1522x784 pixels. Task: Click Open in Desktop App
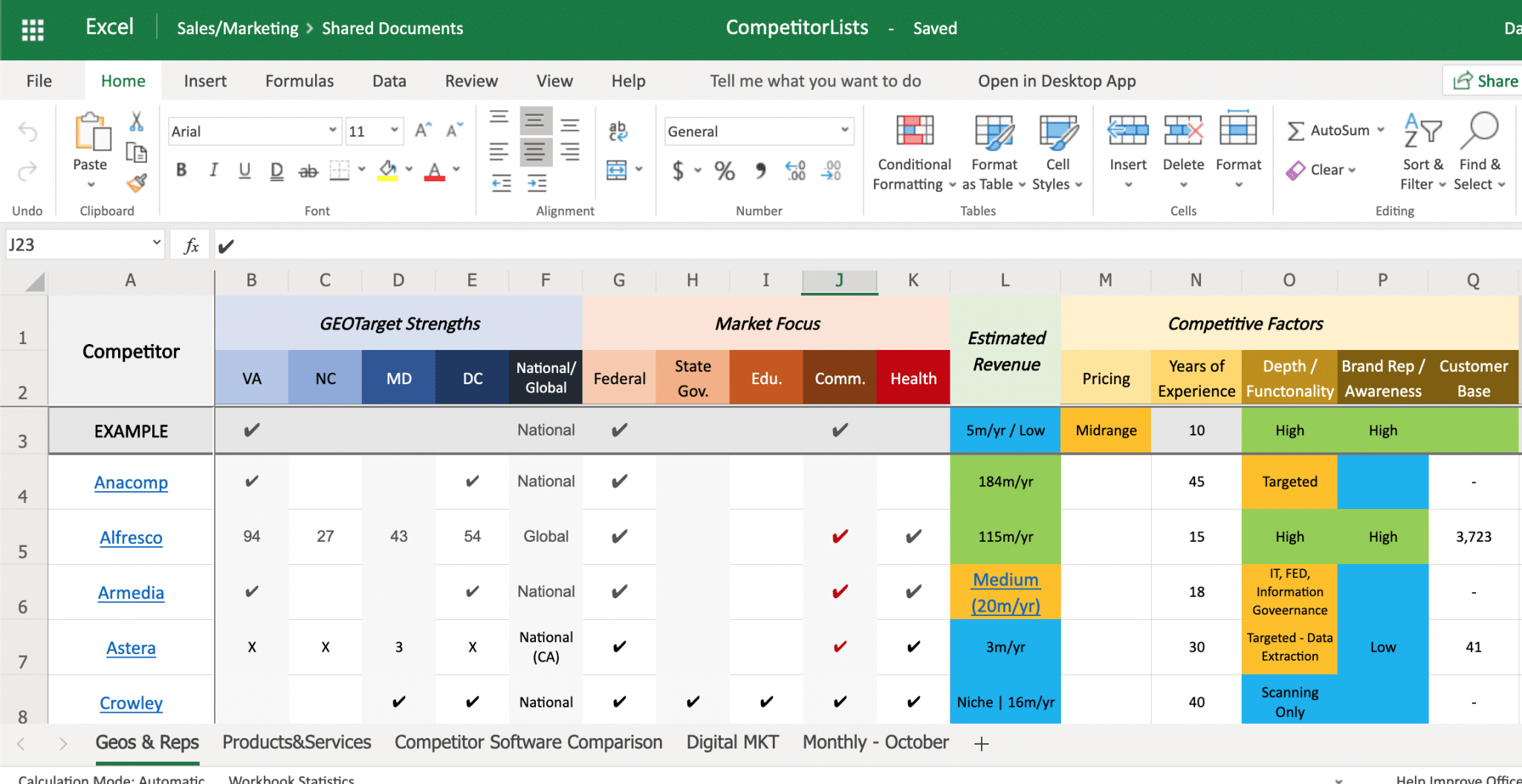point(1057,81)
